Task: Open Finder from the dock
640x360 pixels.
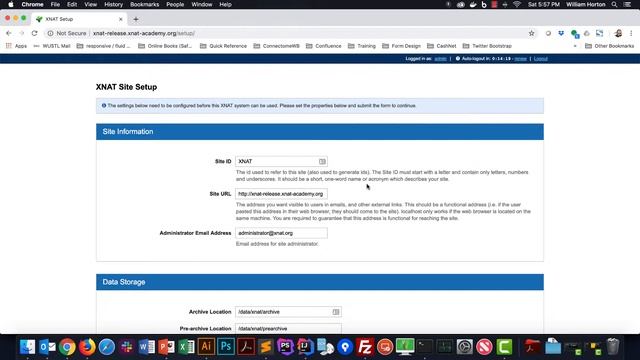Action: coord(27,347)
